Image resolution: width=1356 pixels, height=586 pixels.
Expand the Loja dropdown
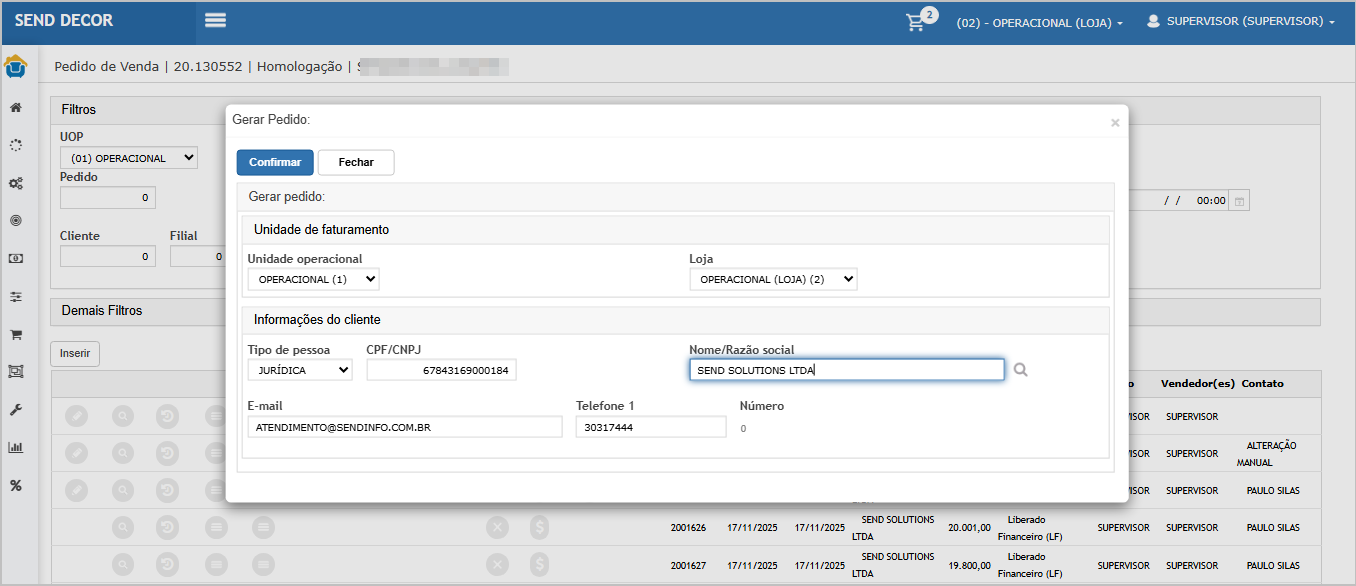773,279
